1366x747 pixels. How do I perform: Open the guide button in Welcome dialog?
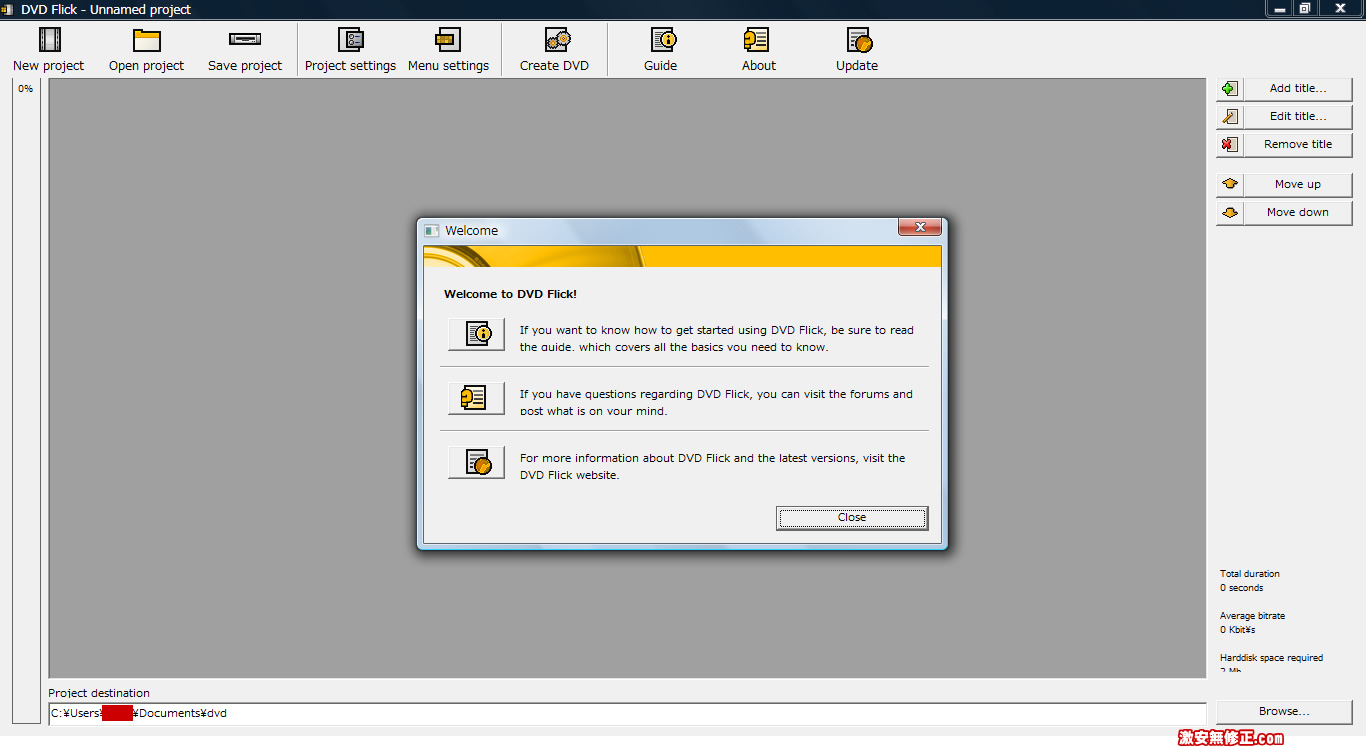476,333
